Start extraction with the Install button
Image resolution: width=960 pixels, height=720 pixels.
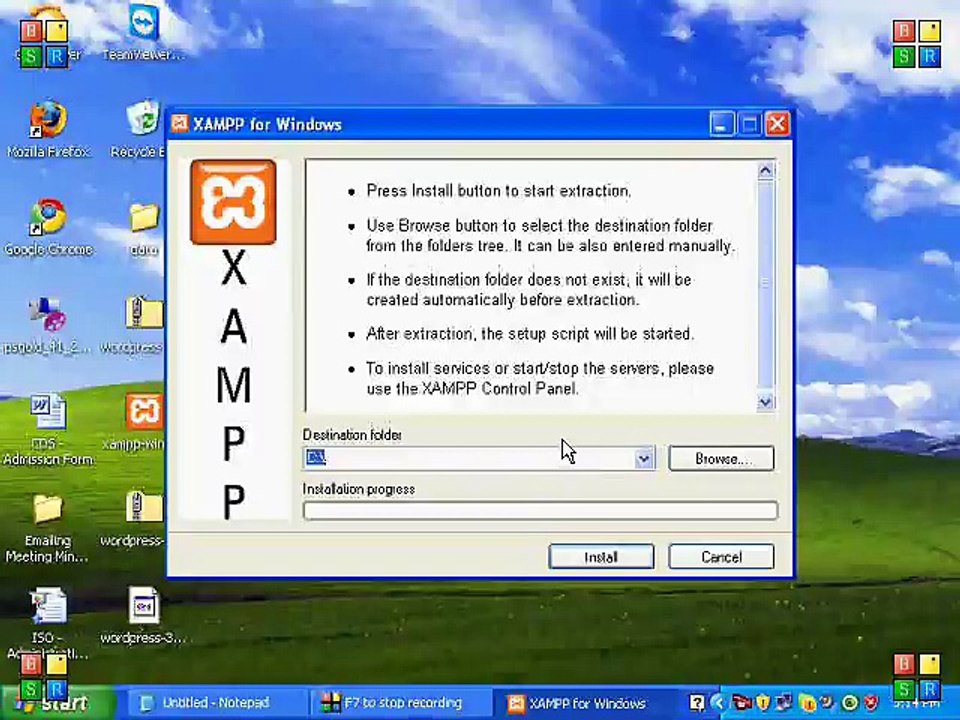[601, 557]
